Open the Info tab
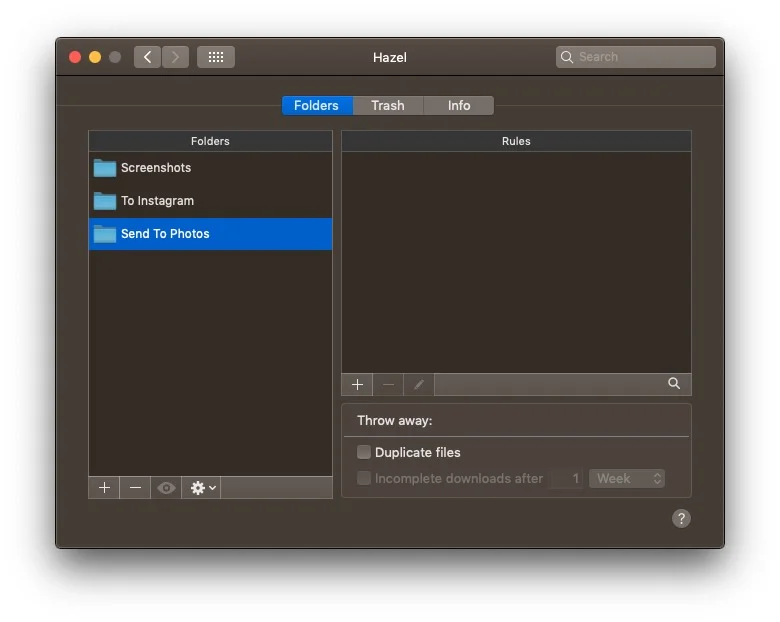 [459, 105]
